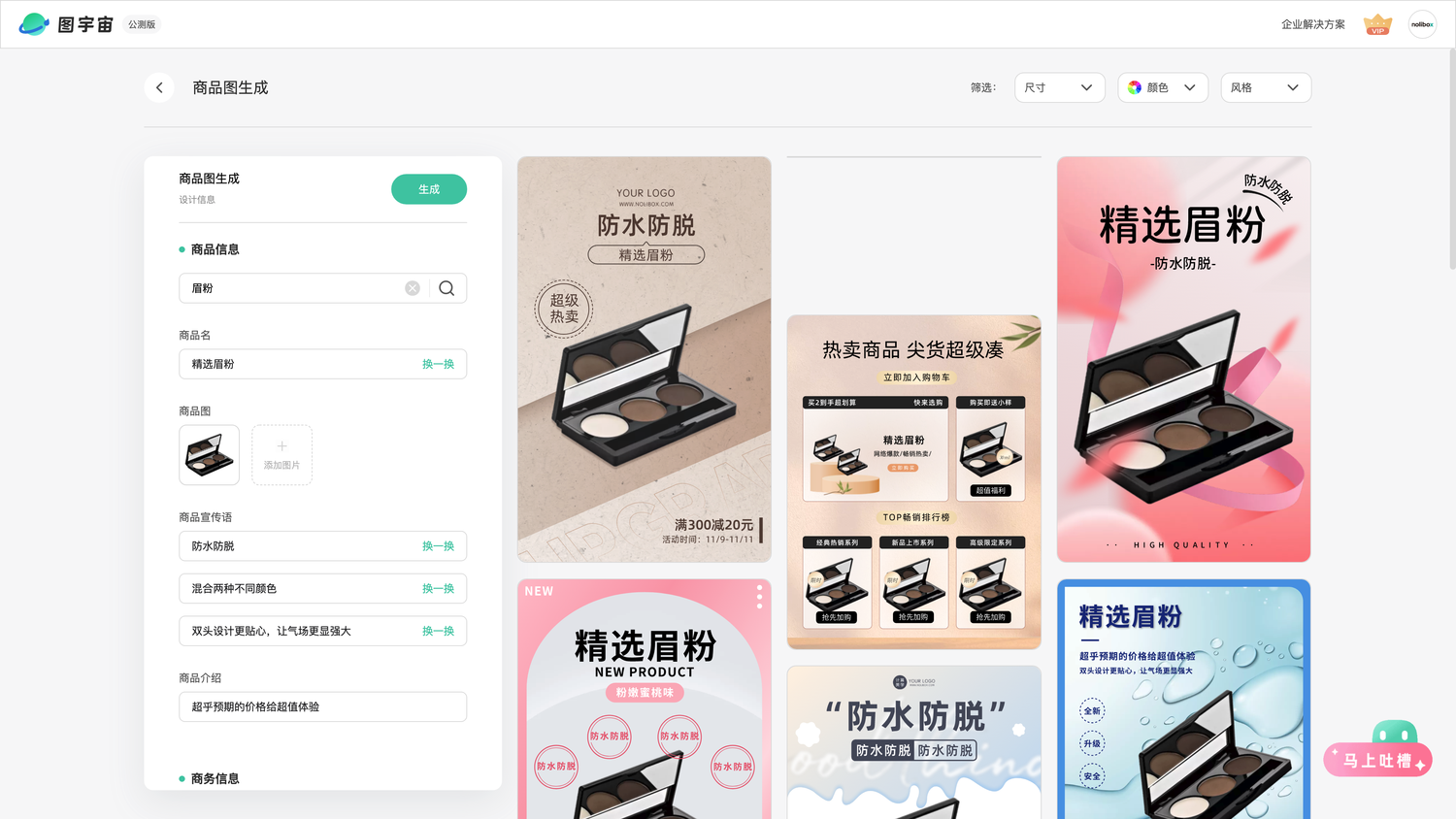The image size is (1456, 819).
Task: Click the 商品图生成 page title
Action: tap(230, 87)
